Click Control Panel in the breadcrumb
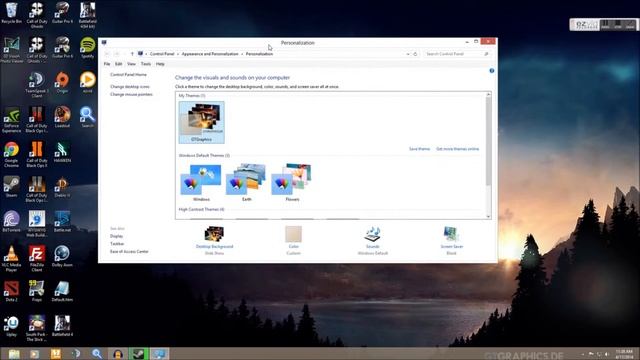 click(x=162, y=54)
